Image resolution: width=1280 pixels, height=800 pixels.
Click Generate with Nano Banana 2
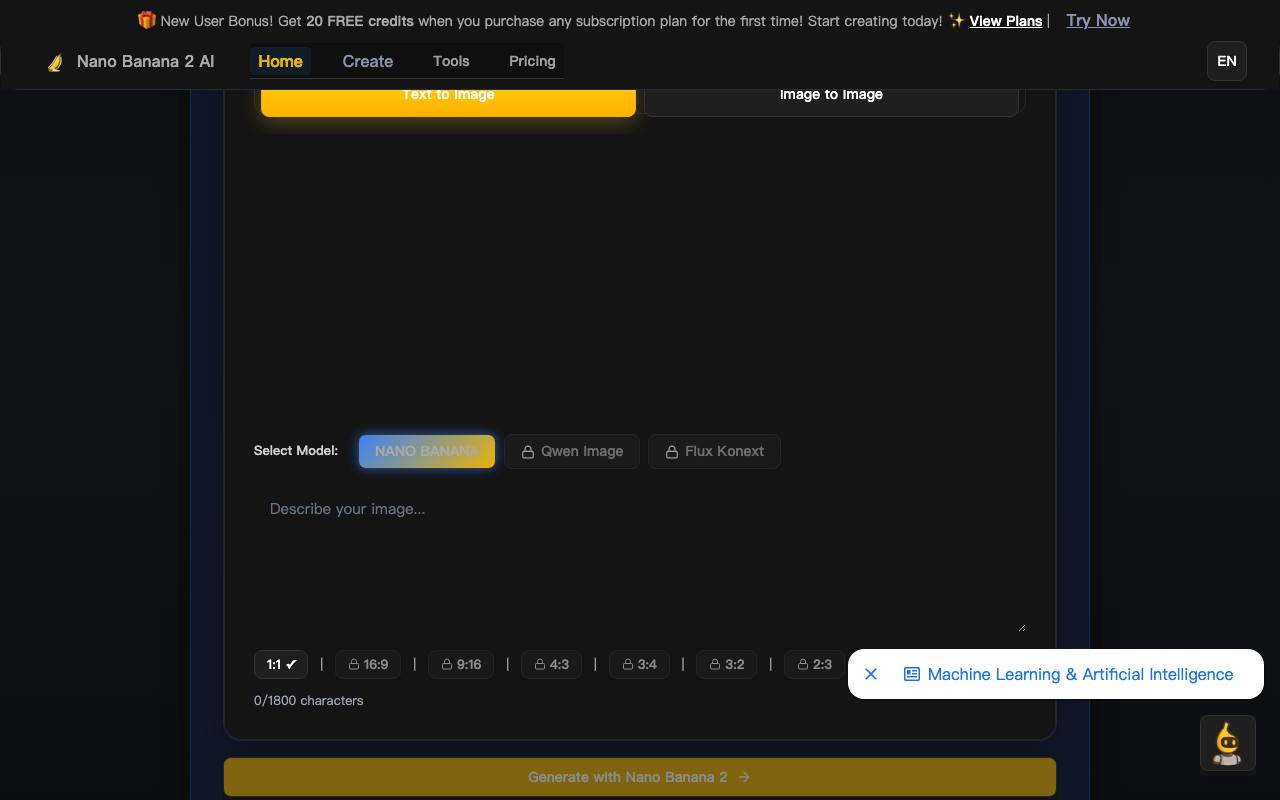[640, 777]
